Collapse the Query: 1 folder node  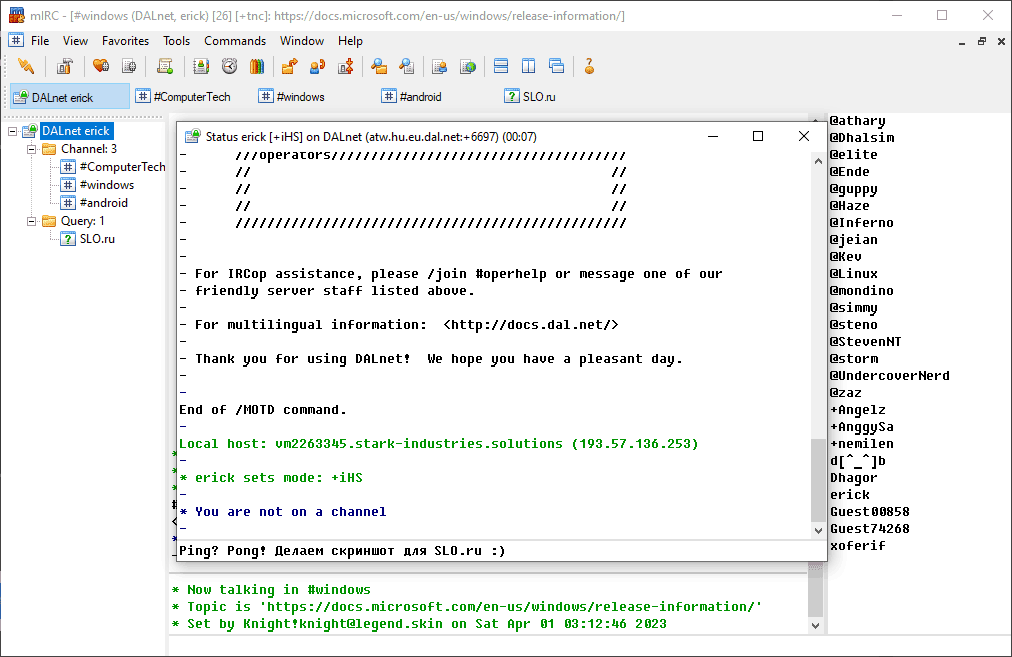[31, 221]
